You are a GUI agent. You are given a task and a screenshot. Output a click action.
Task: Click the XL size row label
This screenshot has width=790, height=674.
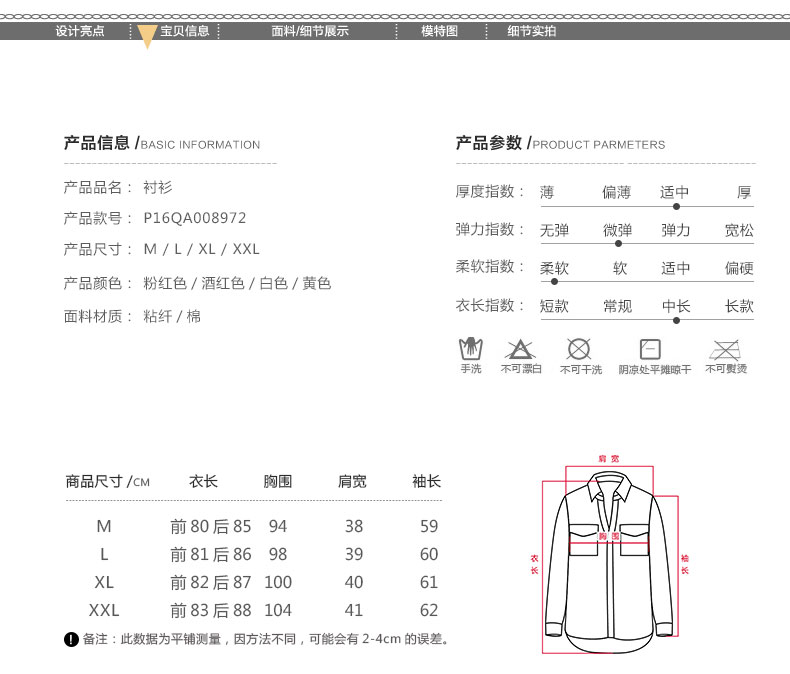click(104, 582)
